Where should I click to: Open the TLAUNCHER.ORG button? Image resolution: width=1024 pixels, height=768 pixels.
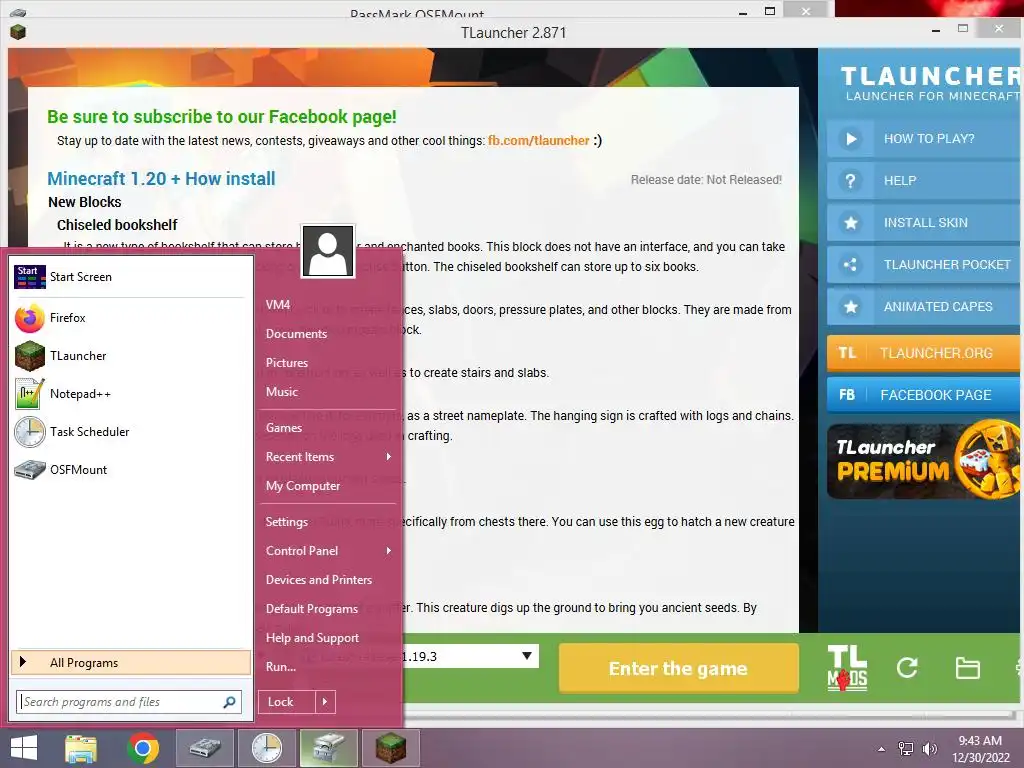pos(924,353)
